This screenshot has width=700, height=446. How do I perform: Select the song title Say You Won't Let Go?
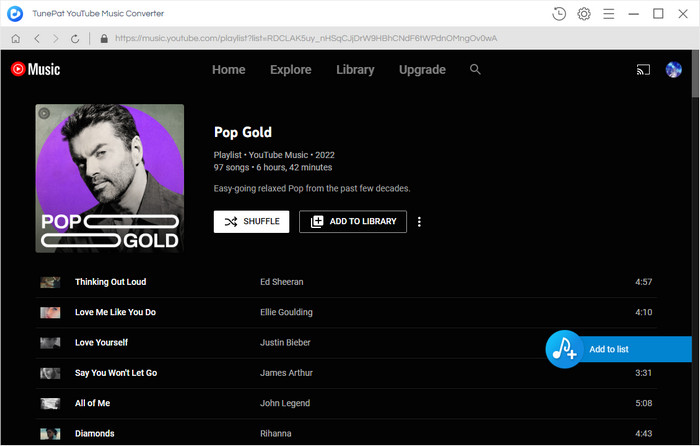coord(116,373)
